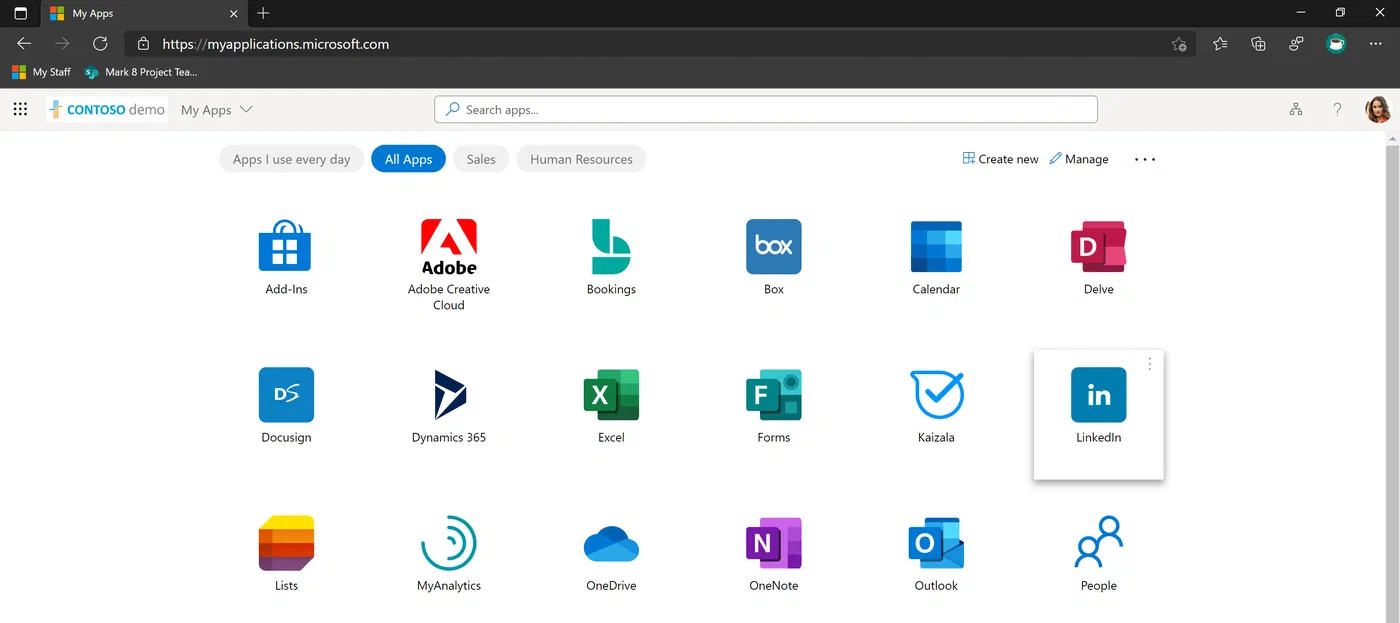Click the browser Refresh button
Viewport: 1400px width, 623px height.
(100, 44)
